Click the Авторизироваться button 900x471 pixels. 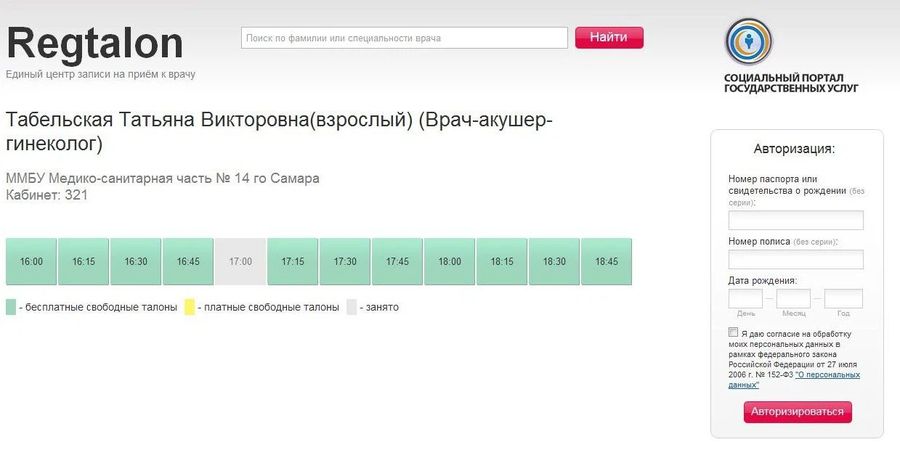(x=797, y=412)
